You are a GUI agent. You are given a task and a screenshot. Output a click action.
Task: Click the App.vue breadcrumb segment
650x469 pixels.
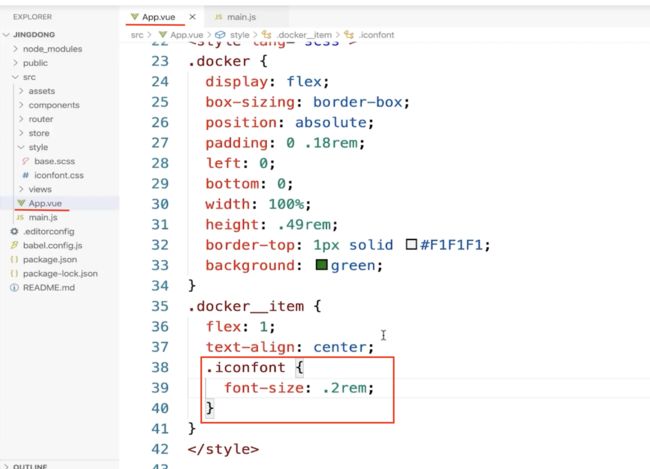(187, 35)
